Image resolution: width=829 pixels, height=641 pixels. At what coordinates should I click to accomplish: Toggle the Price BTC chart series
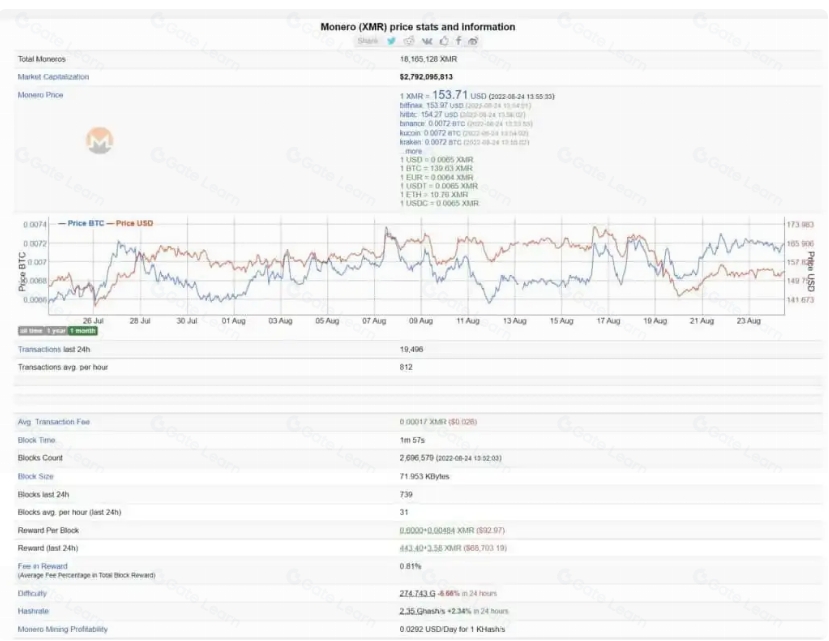[81, 223]
